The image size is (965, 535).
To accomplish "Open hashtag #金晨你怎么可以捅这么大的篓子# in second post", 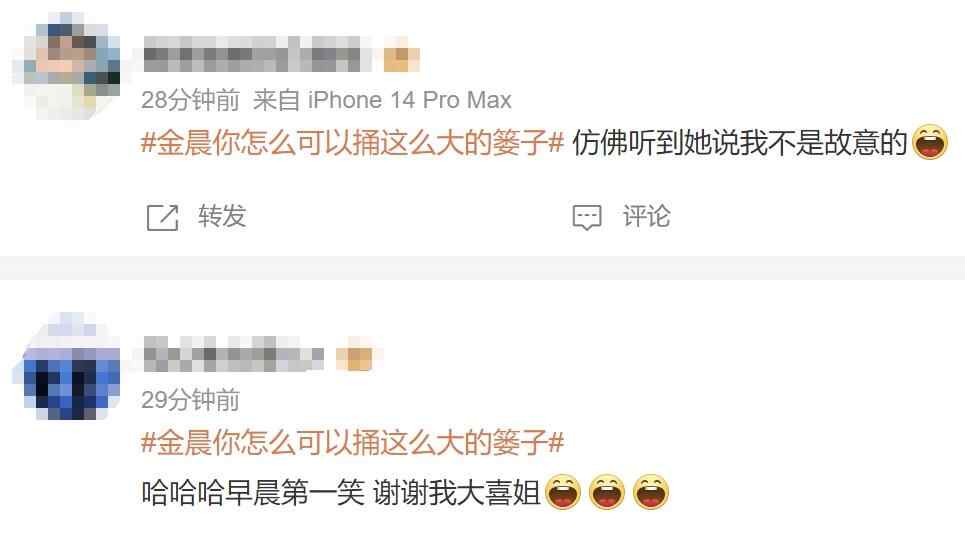I will [352, 443].
